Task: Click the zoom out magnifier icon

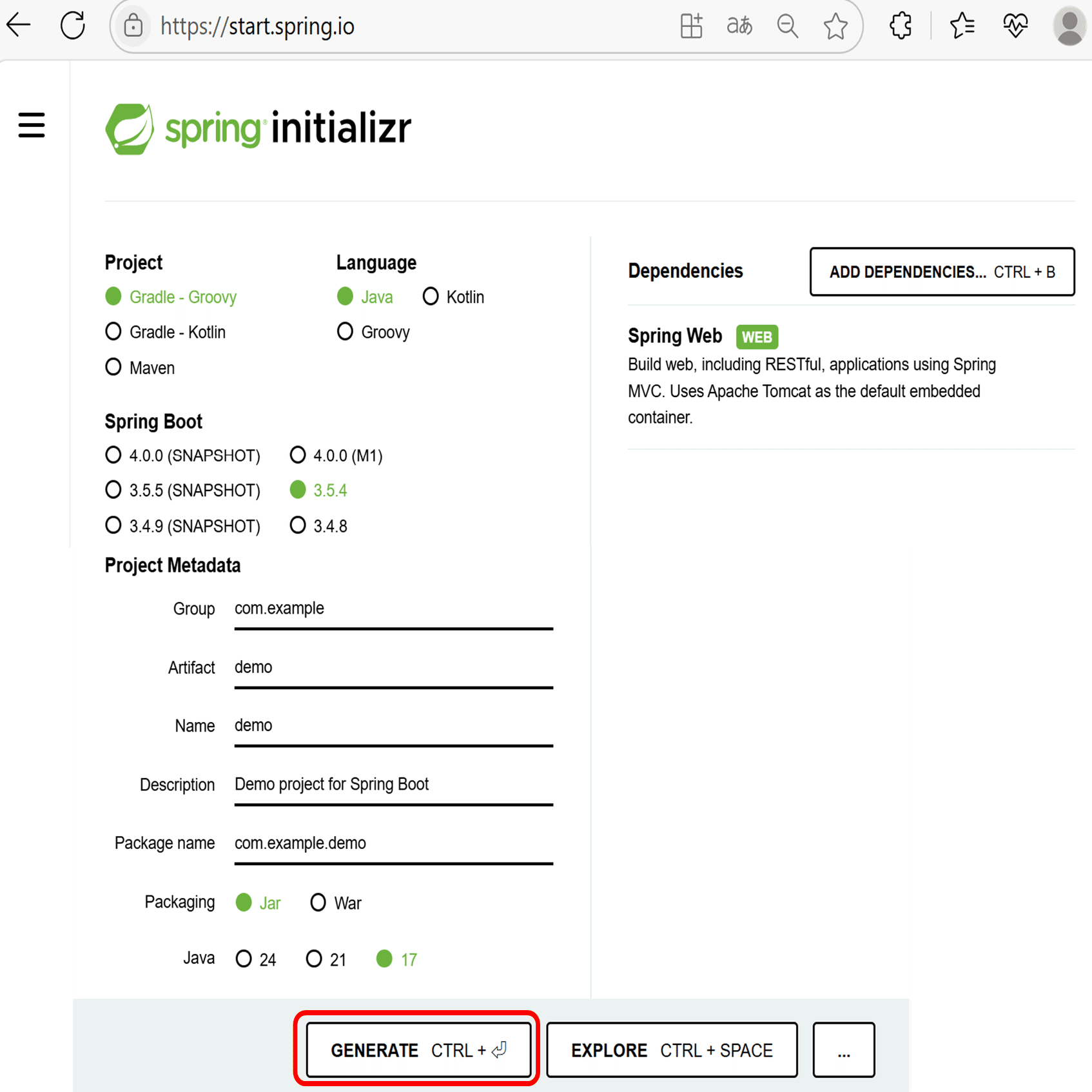Action: [x=787, y=26]
